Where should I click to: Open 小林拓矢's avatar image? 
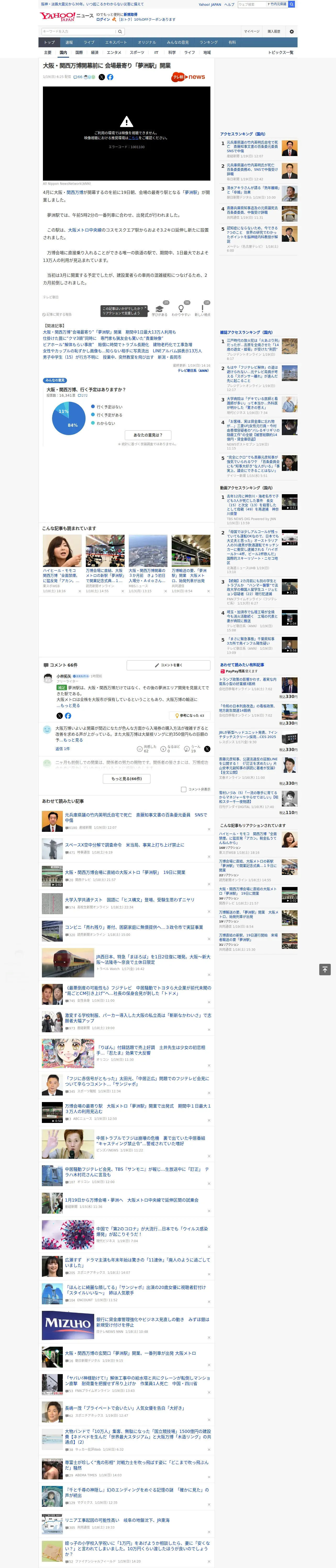tap(48, 678)
